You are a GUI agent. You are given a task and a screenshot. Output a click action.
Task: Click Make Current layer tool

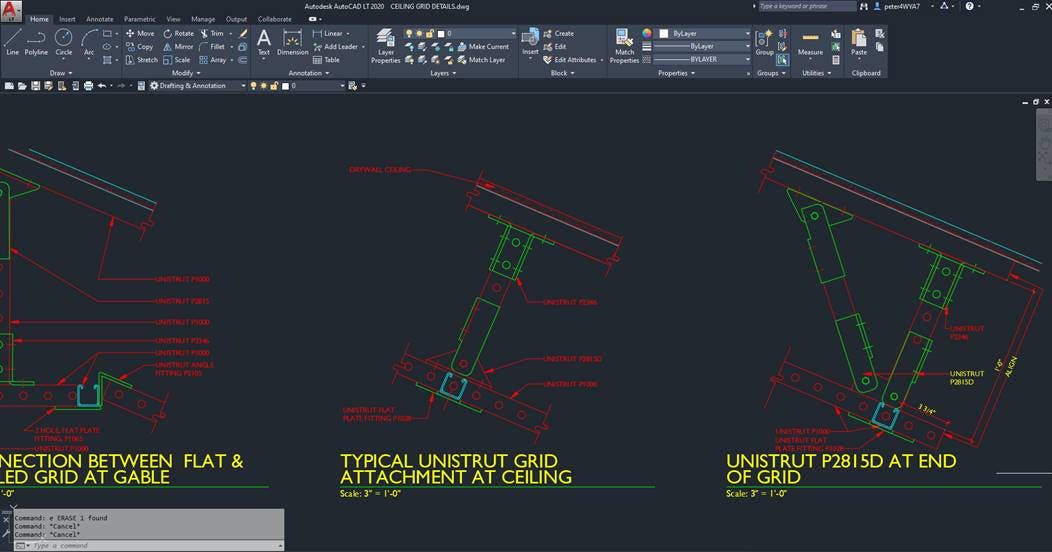(x=483, y=46)
